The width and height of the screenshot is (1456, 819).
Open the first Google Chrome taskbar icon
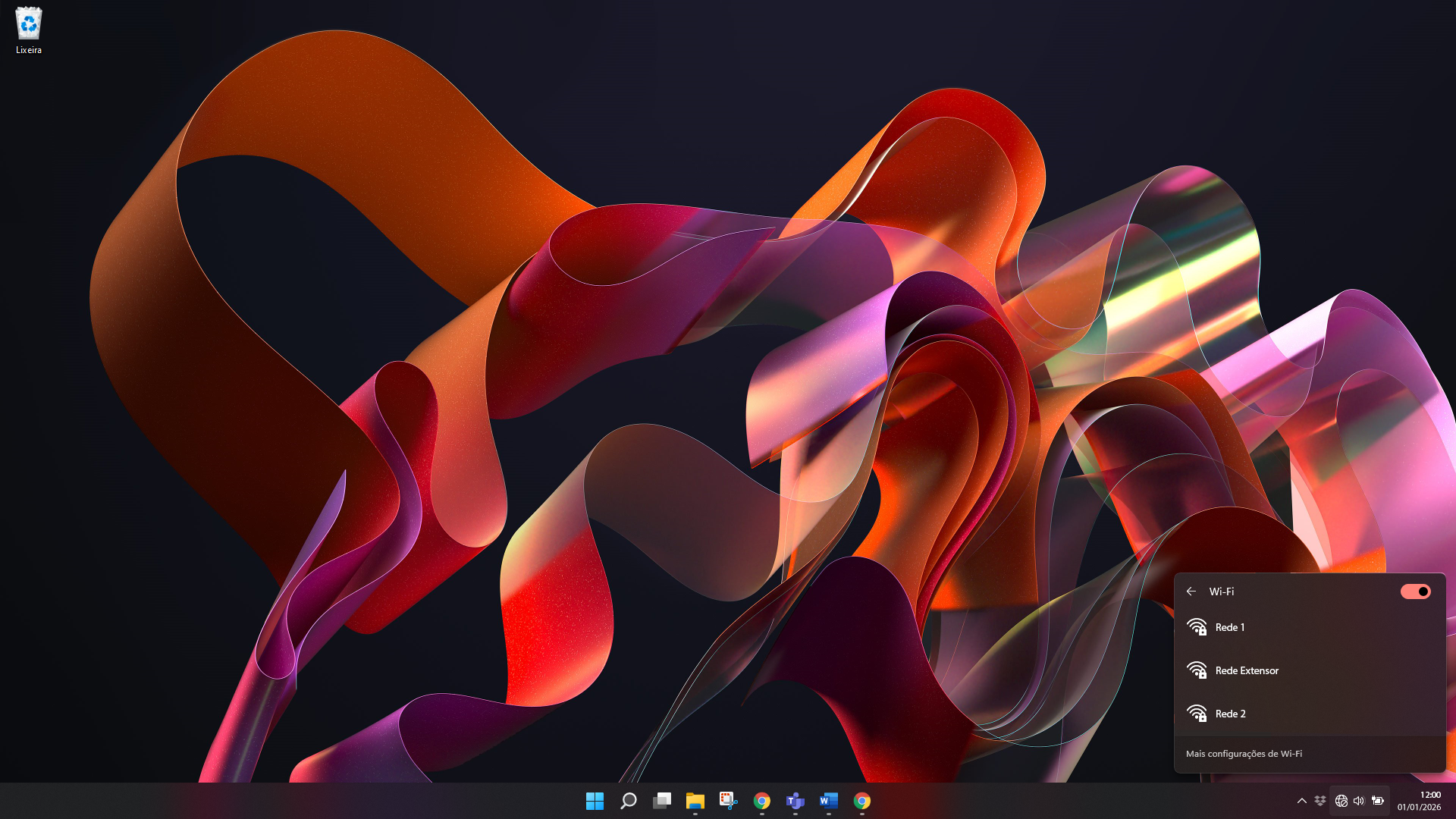(x=762, y=801)
